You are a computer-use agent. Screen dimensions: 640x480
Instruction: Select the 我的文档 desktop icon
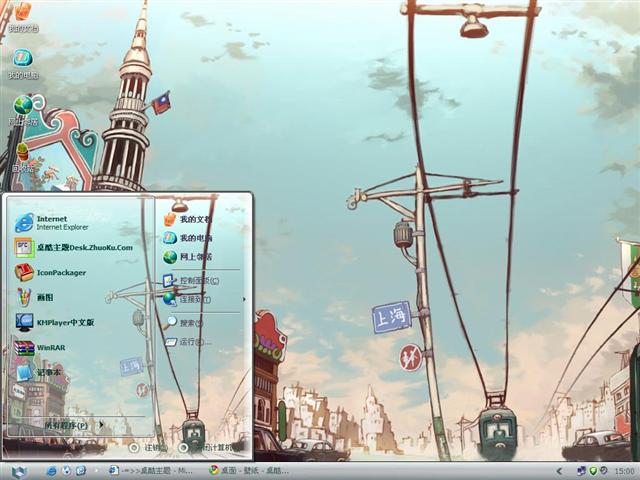(x=23, y=17)
